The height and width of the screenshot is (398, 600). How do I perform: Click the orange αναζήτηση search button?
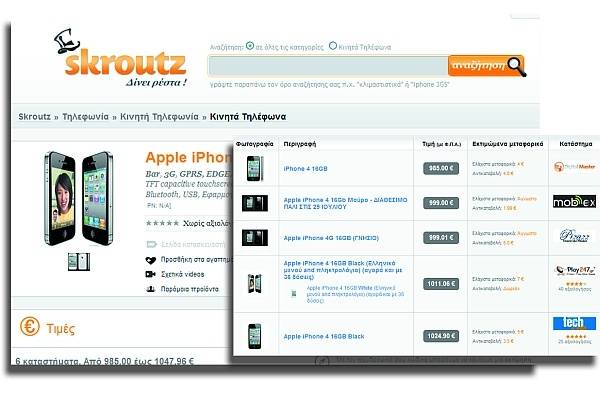(x=486, y=65)
